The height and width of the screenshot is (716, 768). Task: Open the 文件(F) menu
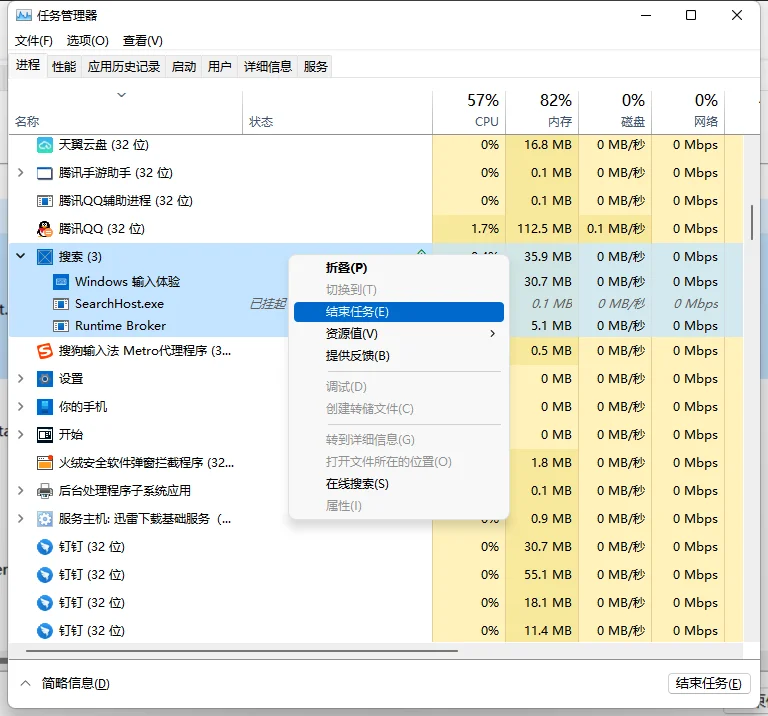click(x=34, y=41)
